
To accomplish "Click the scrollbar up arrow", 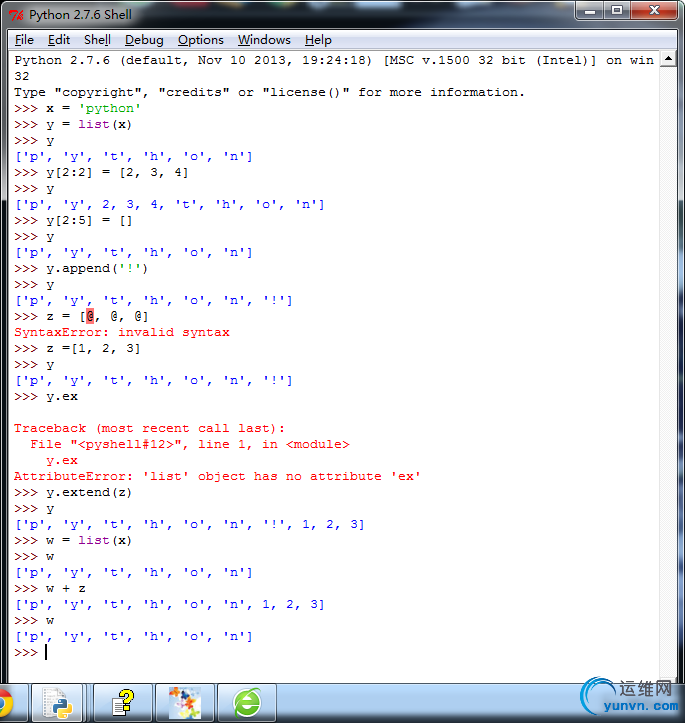I will coord(668,59).
